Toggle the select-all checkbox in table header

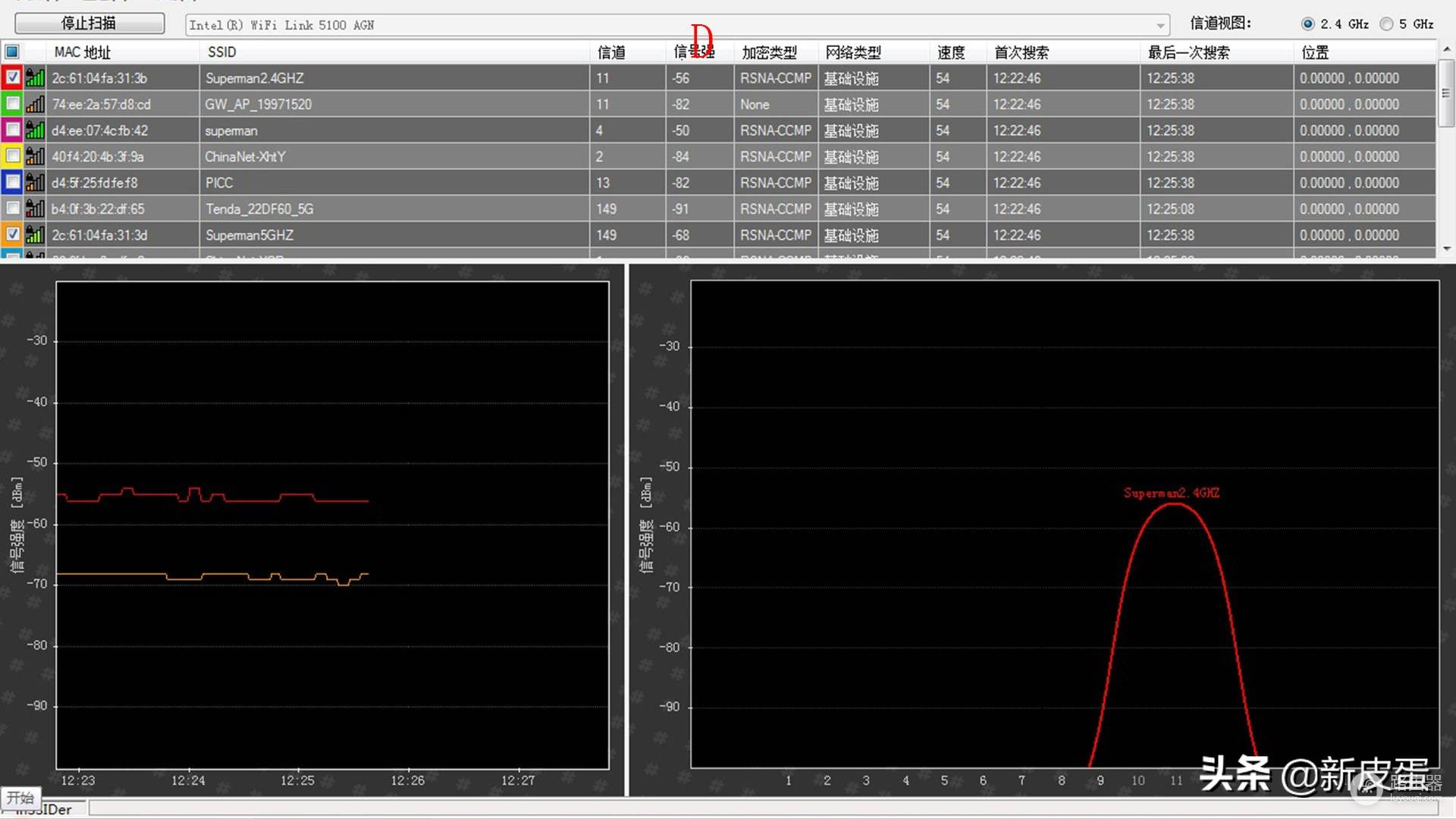point(12,52)
